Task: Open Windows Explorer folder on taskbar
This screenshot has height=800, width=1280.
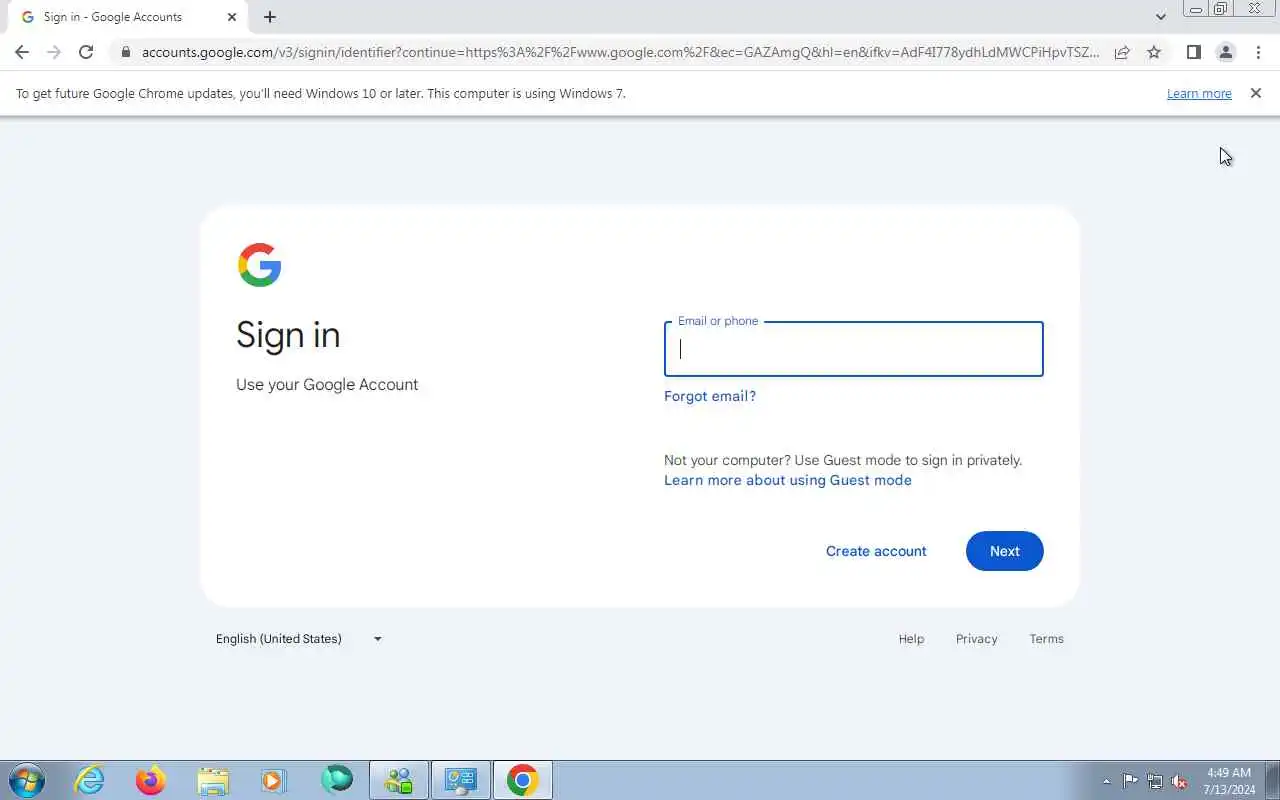Action: pos(213,780)
